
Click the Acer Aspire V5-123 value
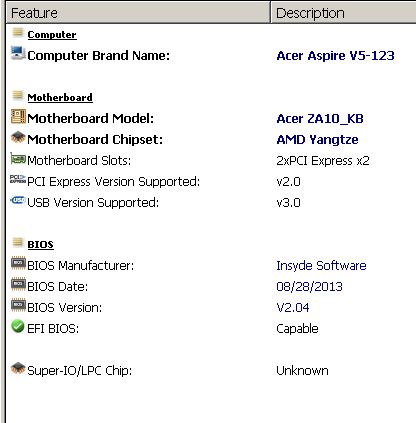click(x=335, y=55)
